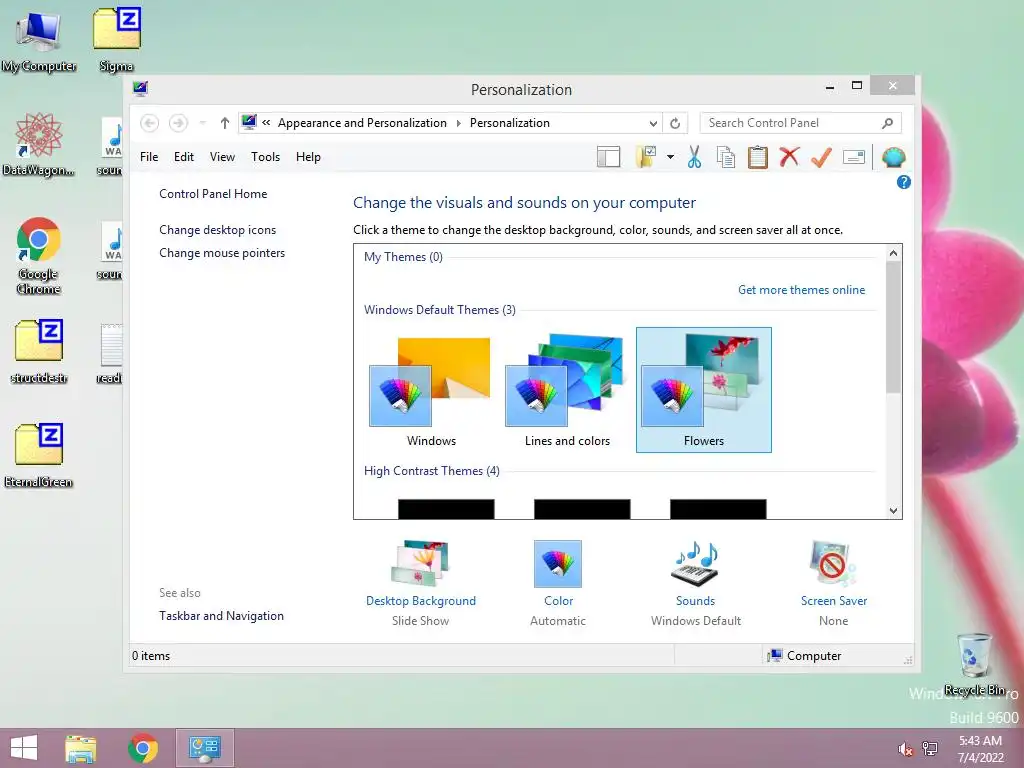This screenshot has height=768, width=1024.
Task: Expand the address bar history dropdown
Action: click(653, 123)
